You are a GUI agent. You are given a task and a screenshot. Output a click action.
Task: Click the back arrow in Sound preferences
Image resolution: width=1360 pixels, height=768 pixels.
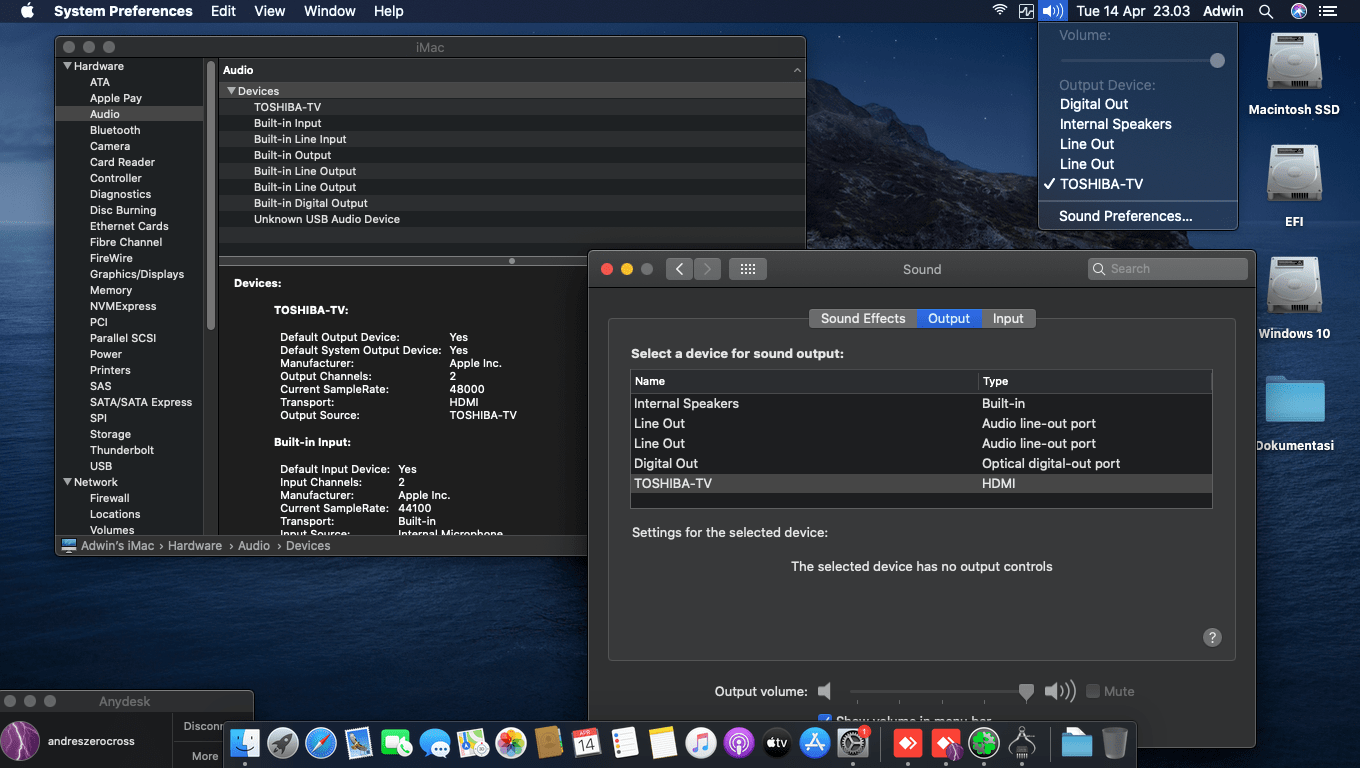pos(679,269)
